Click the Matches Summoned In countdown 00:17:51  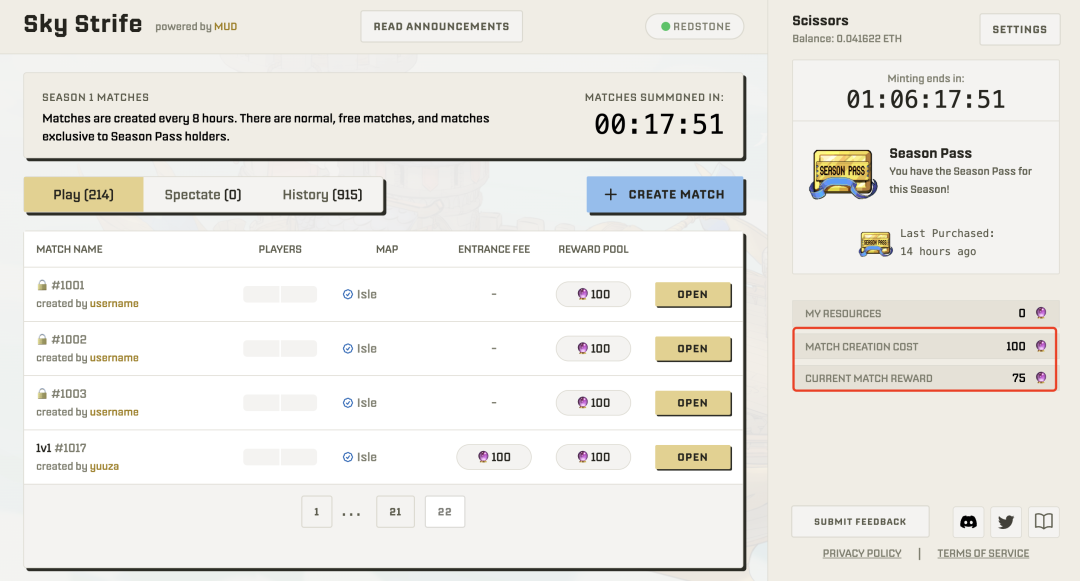659,125
